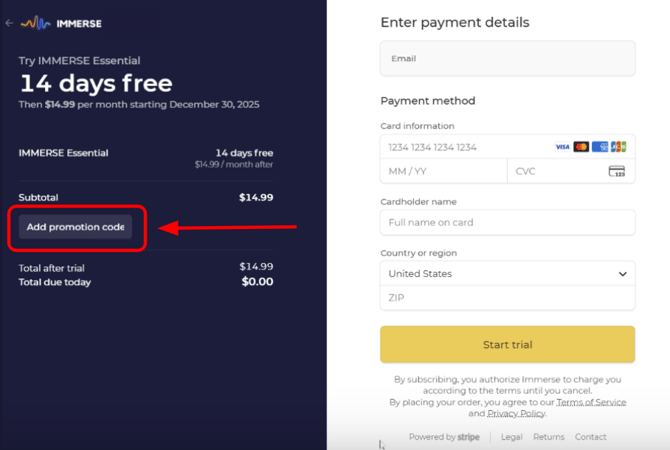Click the MM / YY expiry field
This screenshot has height=450, width=670.
(x=443, y=171)
